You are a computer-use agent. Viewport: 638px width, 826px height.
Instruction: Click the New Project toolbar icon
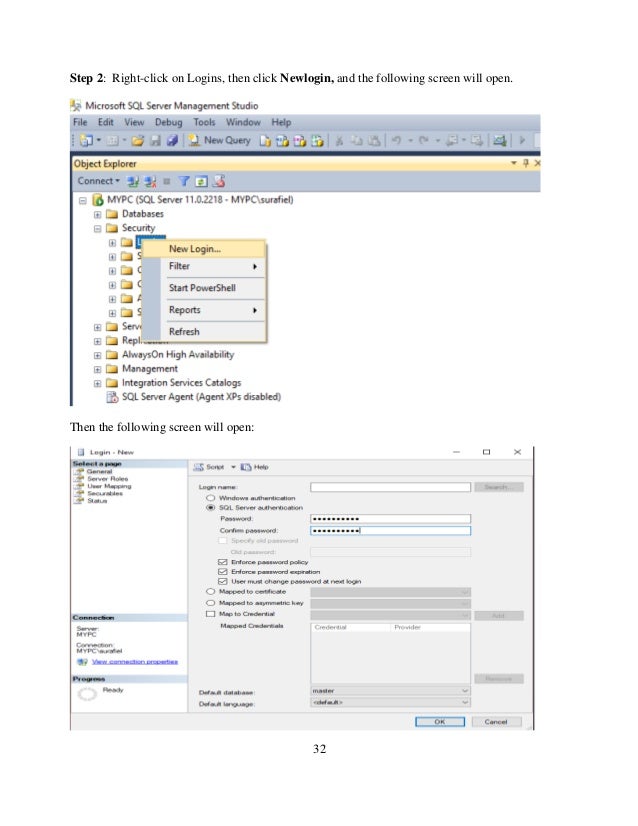click(x=86, y=141)
